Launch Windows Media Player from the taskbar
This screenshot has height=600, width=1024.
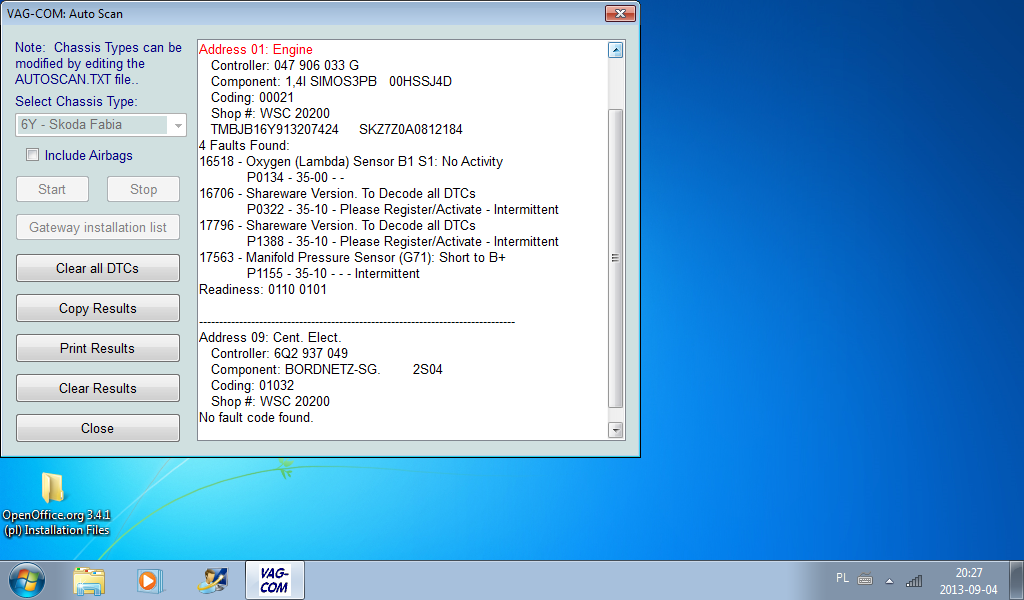(150, 581)
